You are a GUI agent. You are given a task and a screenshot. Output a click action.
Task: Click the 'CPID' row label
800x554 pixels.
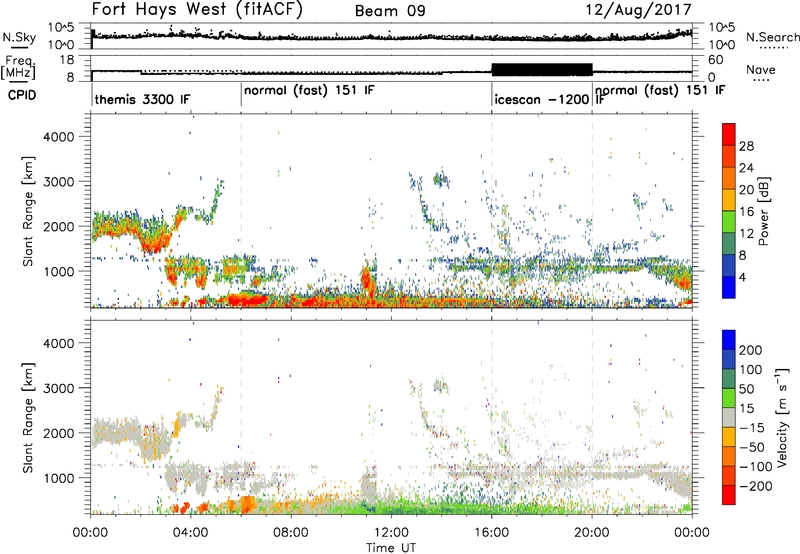pos(22,95)
